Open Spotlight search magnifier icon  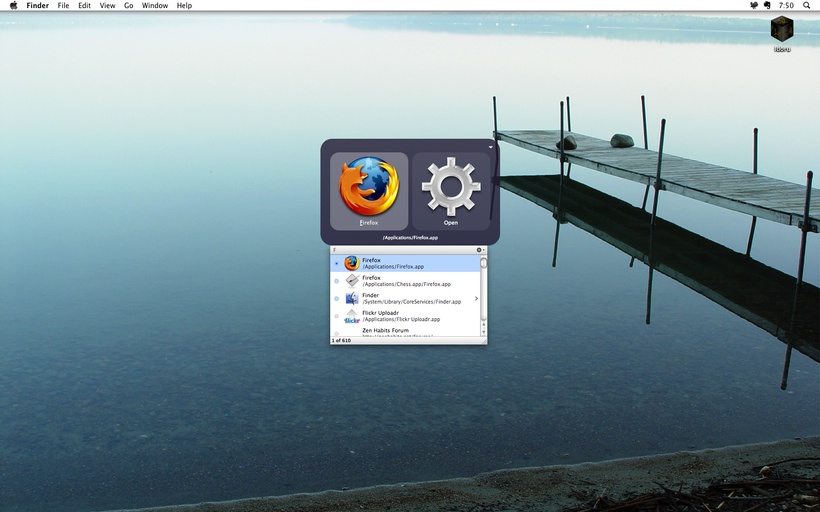[806, 5]
